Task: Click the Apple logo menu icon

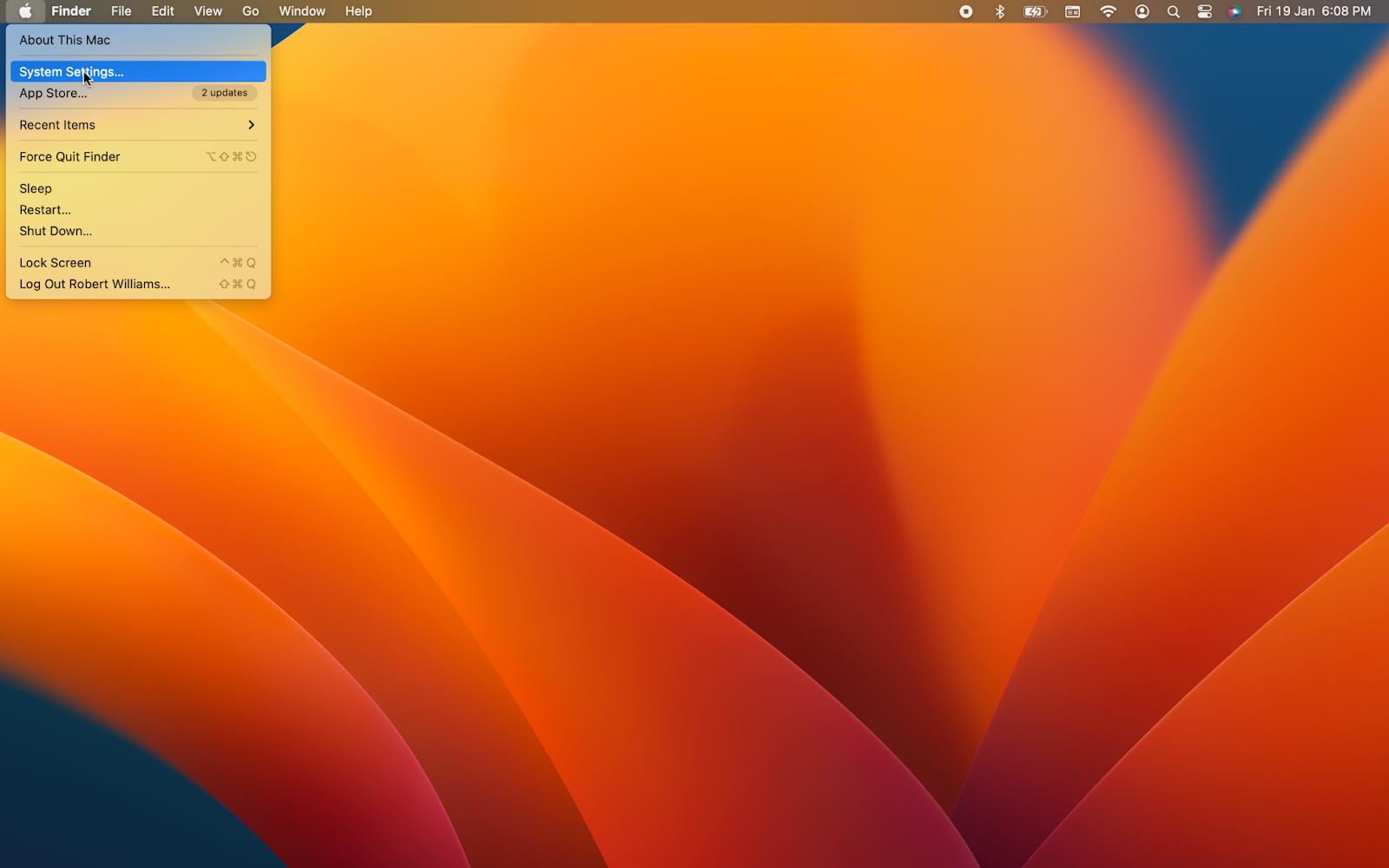Action: [x=25, y=11]
